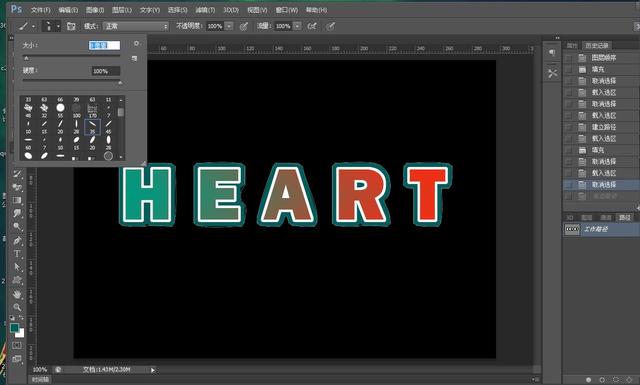This screenshot has width=640, height=385.
Task: Click the brush 大小 size slider handle
Action: (26, 59)
